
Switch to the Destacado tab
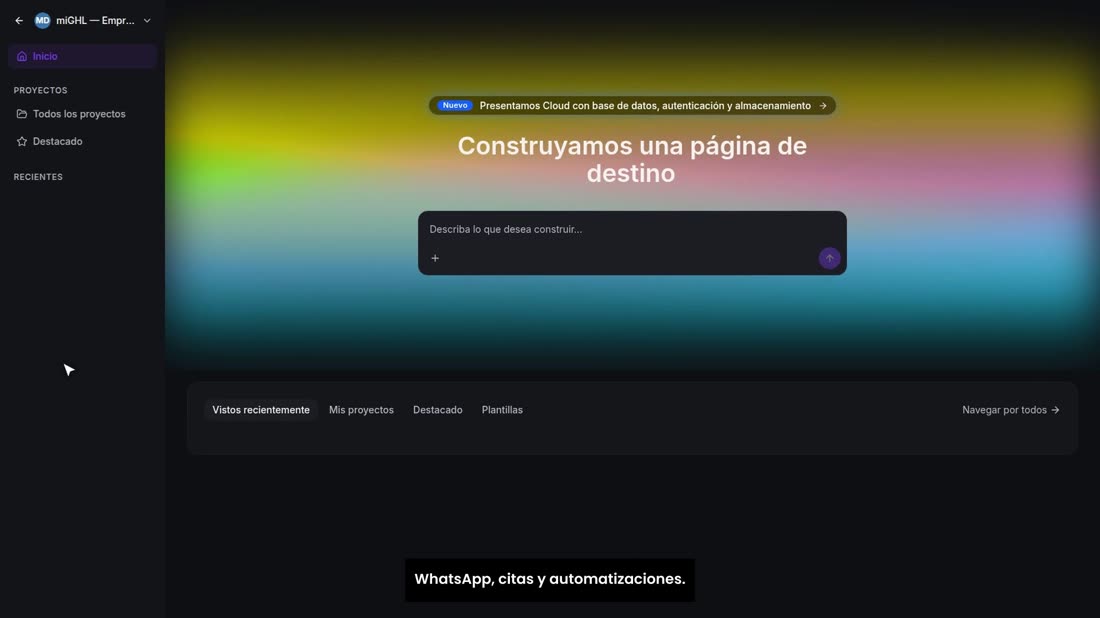pyautogui.click(x=438, y=410)
